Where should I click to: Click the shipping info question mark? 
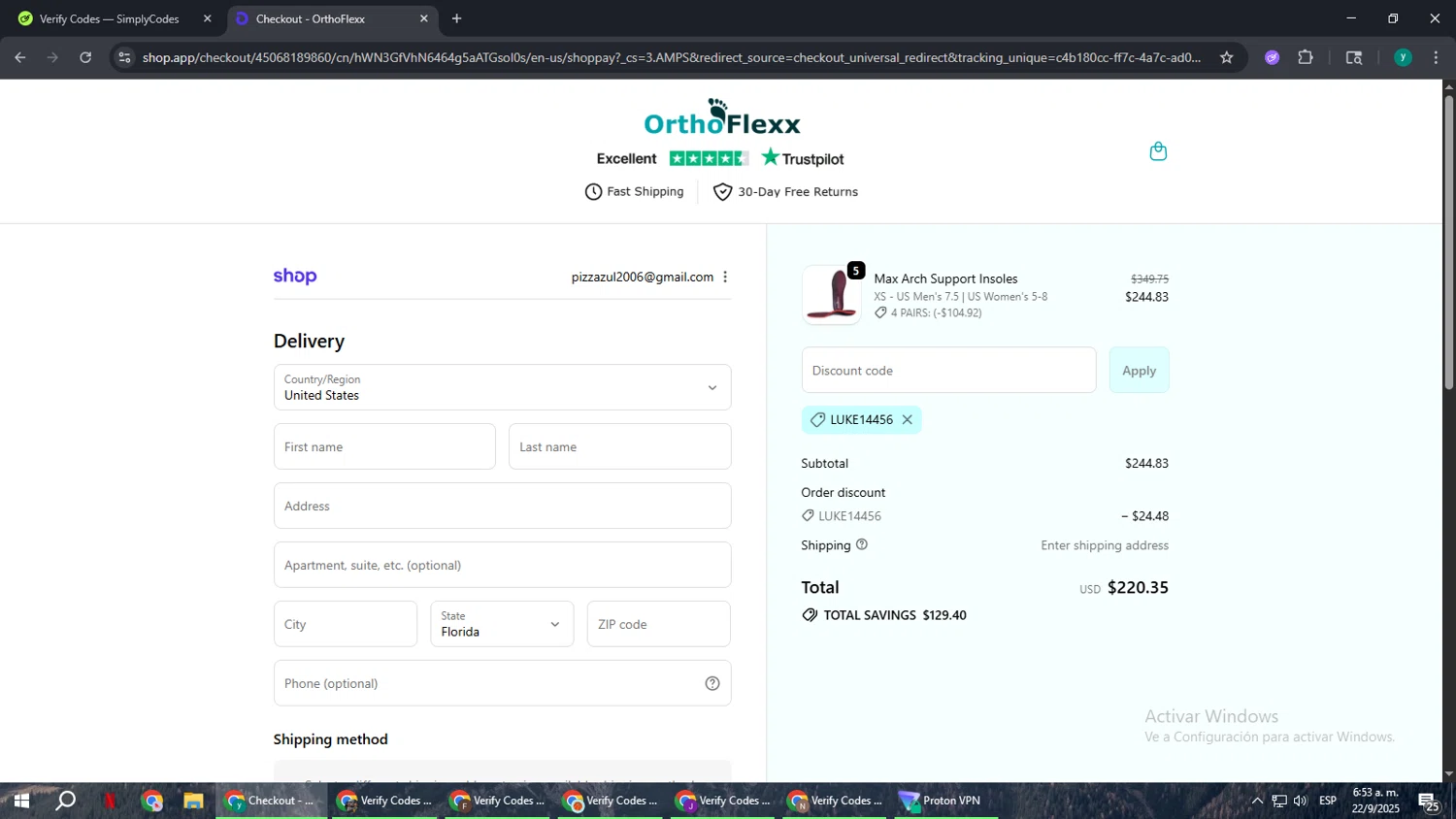[862, 544]
